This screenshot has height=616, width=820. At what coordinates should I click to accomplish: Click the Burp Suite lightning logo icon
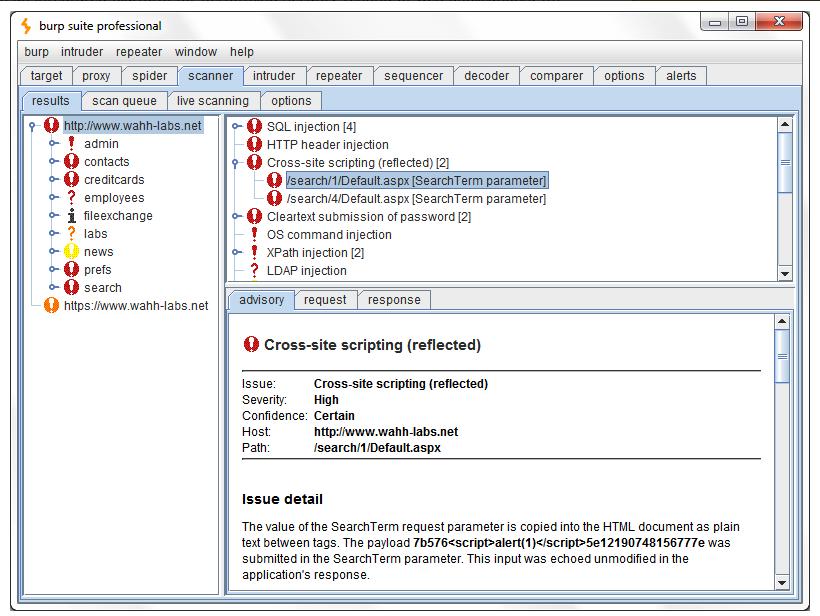tap(26, 26)
